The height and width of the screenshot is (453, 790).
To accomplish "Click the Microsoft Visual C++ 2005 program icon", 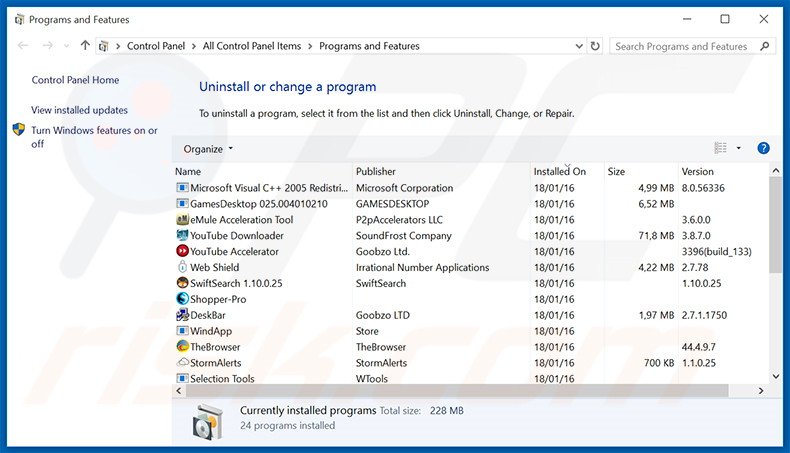I will (182, 187).
